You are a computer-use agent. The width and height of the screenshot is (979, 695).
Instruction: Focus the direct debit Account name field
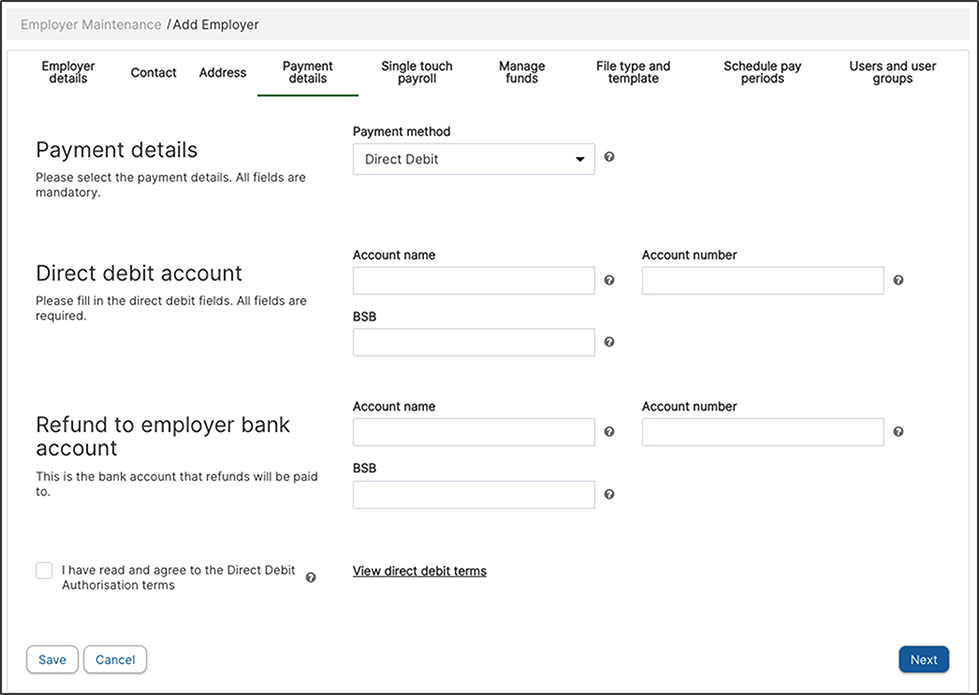coord(473,280)
